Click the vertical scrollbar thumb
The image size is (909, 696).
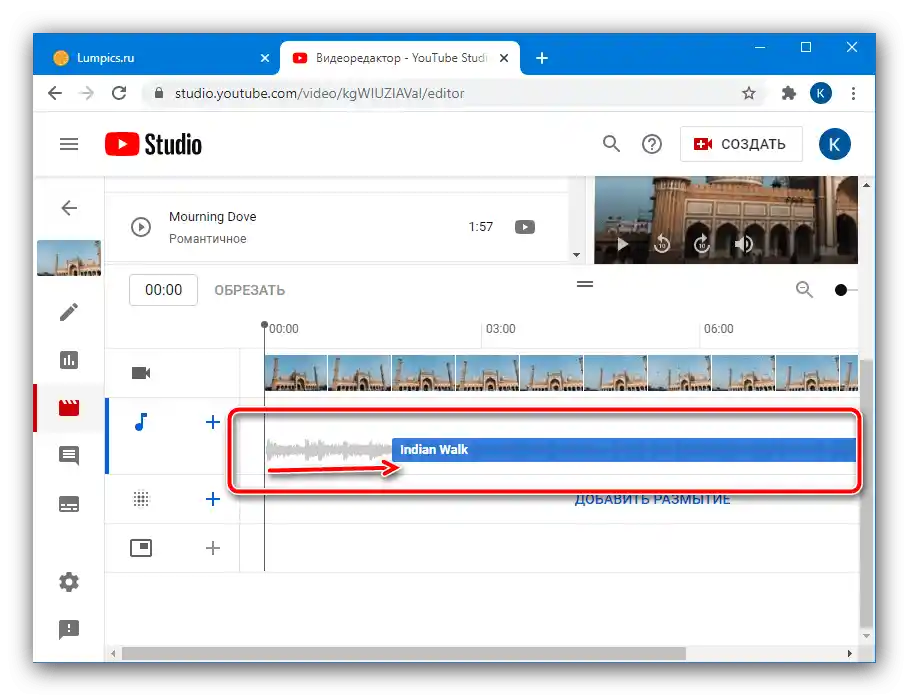866,493
